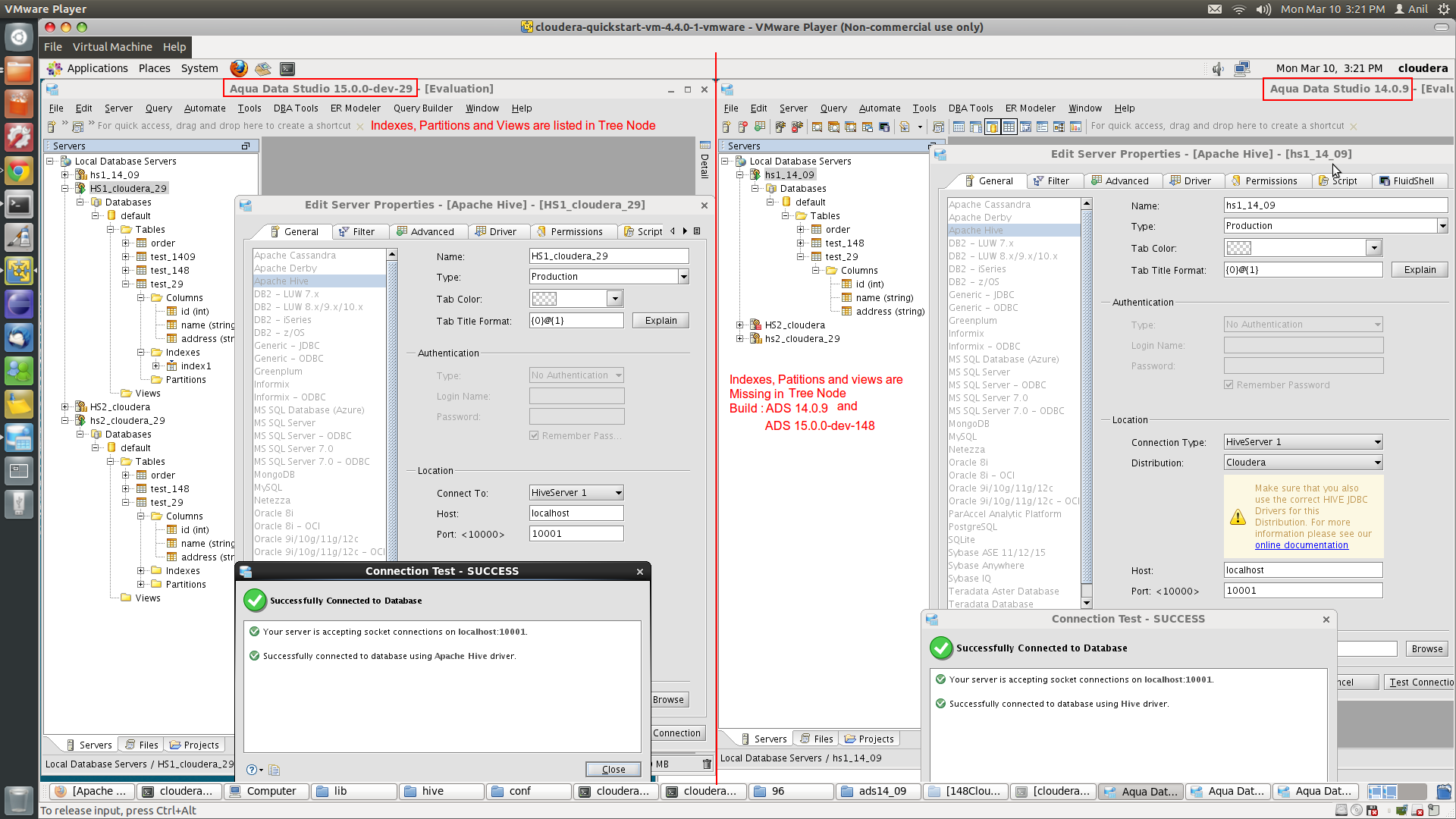Open the online documentation link
Screen dimensions: 1456x819
pos(1301,545)
